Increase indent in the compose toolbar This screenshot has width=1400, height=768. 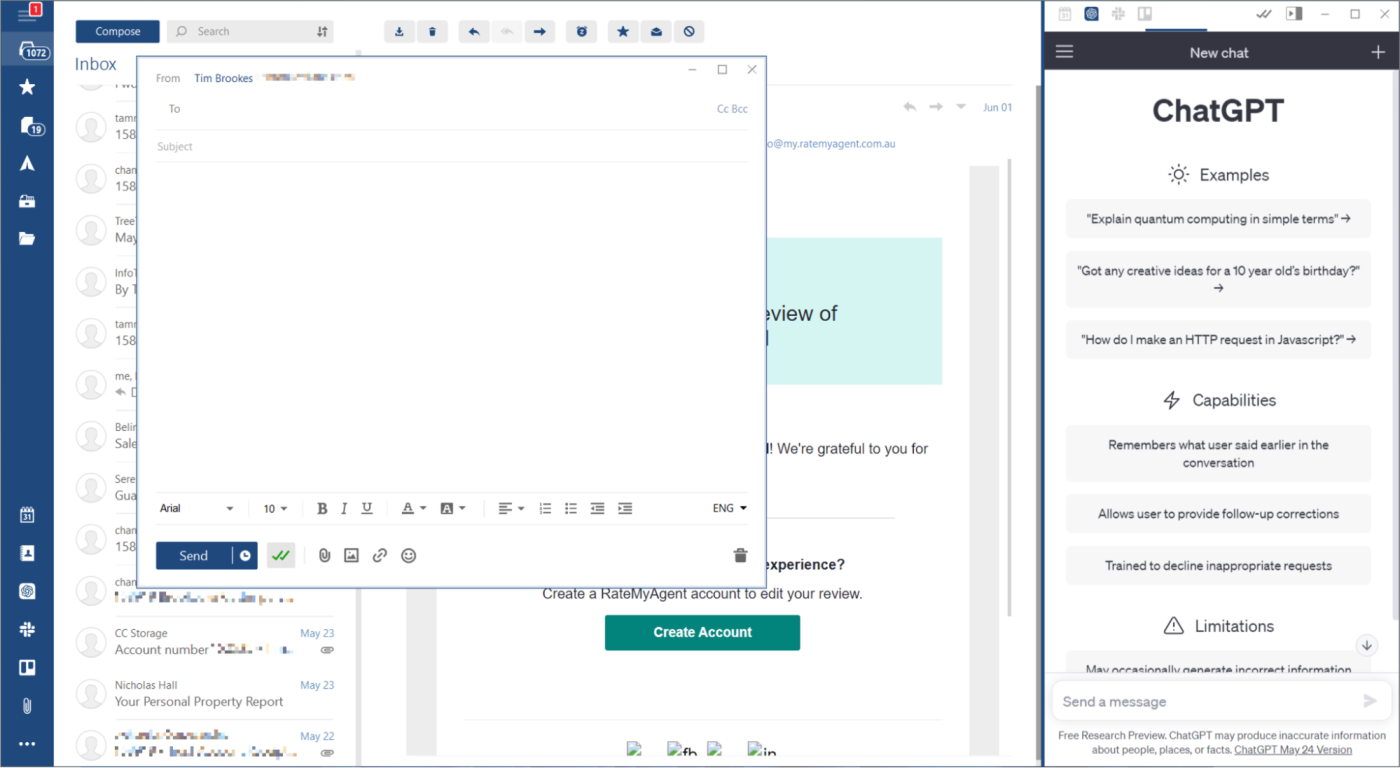point(625,509)
